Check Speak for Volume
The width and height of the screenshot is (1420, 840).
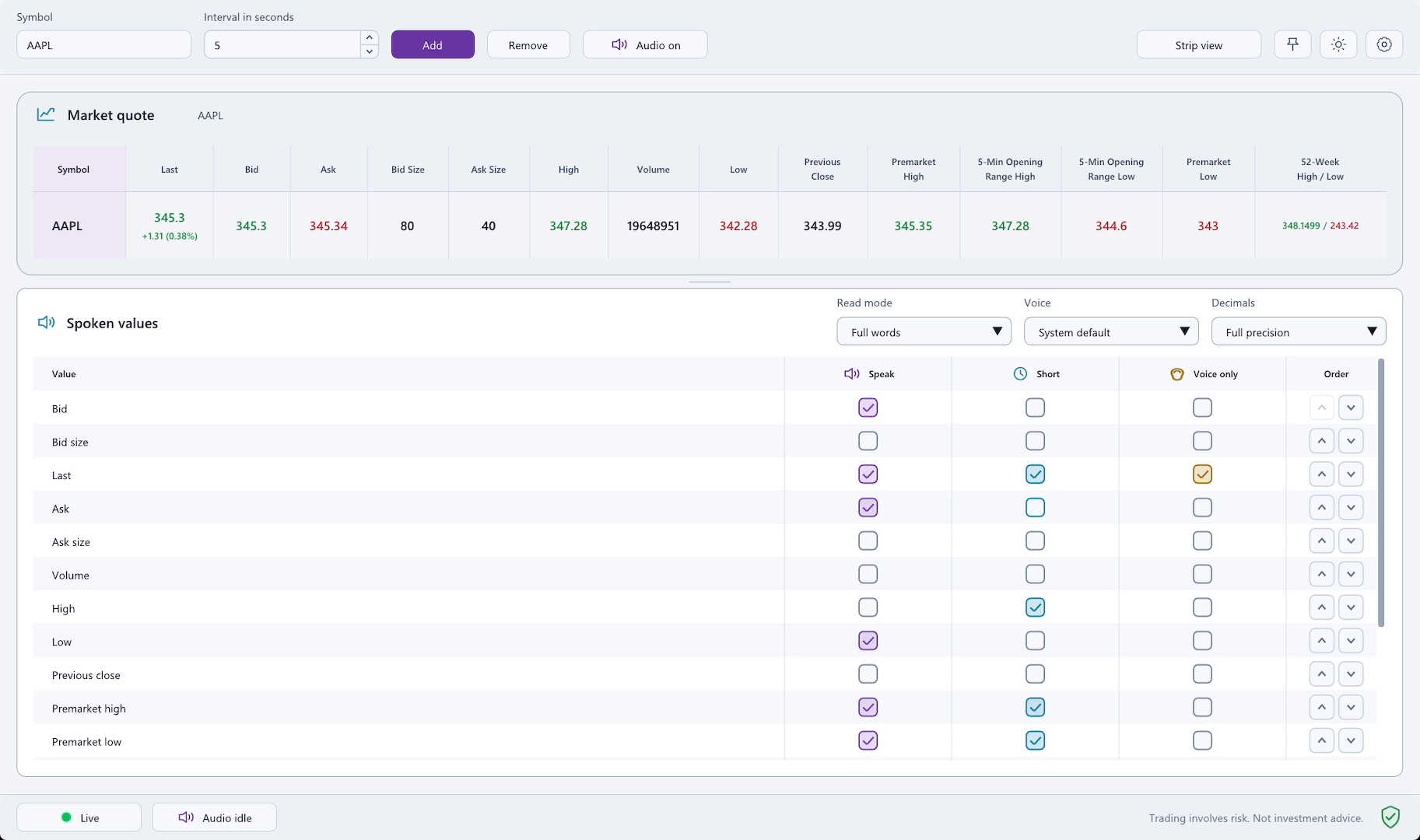[868, 575]
